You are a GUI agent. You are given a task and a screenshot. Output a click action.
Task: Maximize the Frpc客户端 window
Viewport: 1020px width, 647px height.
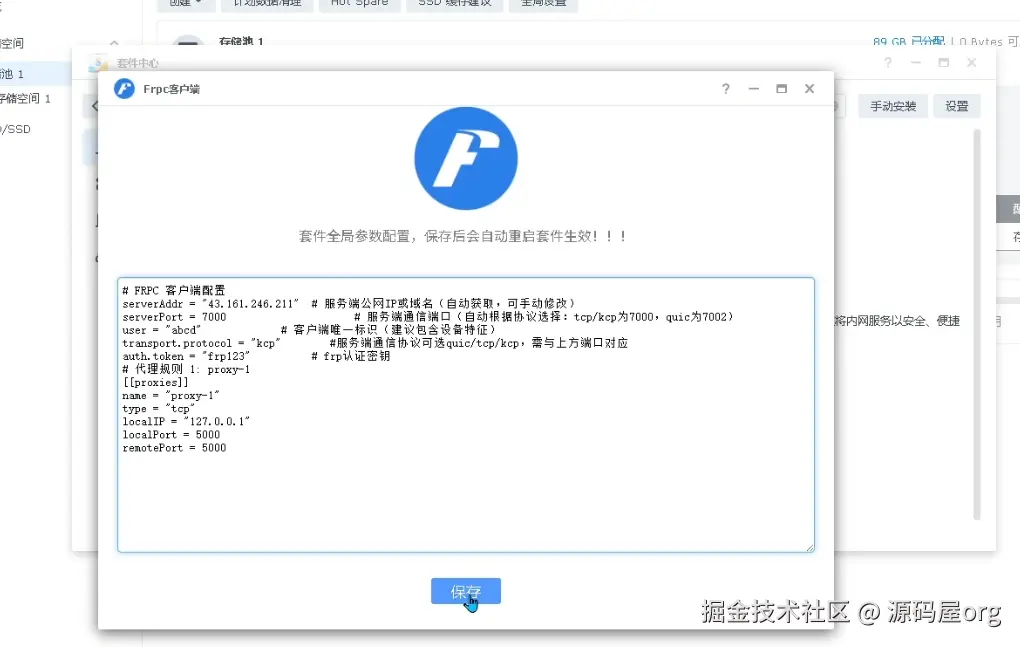tap(782, 89)
